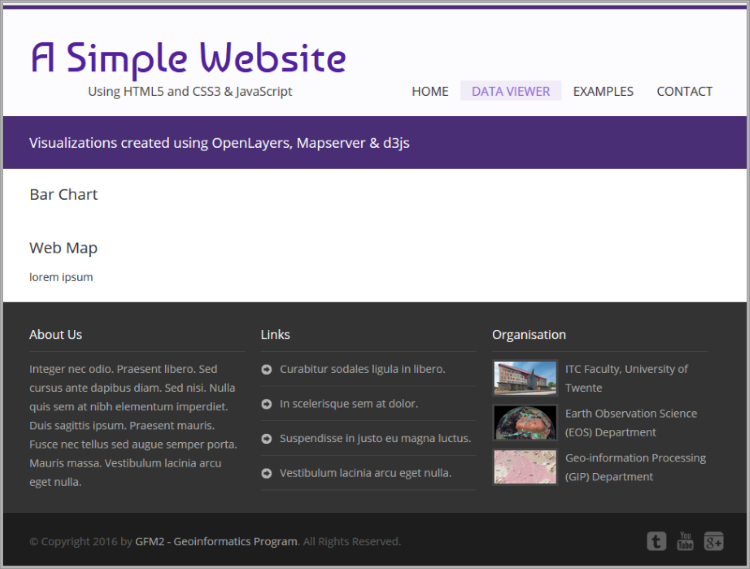Follow the ITC Faculty, University of Twente link

626,378
